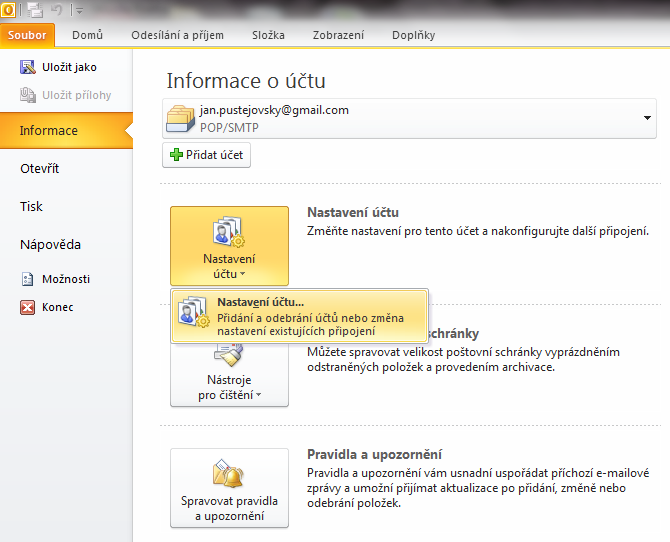The width and height of the screenshot is (670, 542).
Task: Click the Outlook application icon in title bar
Action: click(8, 9)
